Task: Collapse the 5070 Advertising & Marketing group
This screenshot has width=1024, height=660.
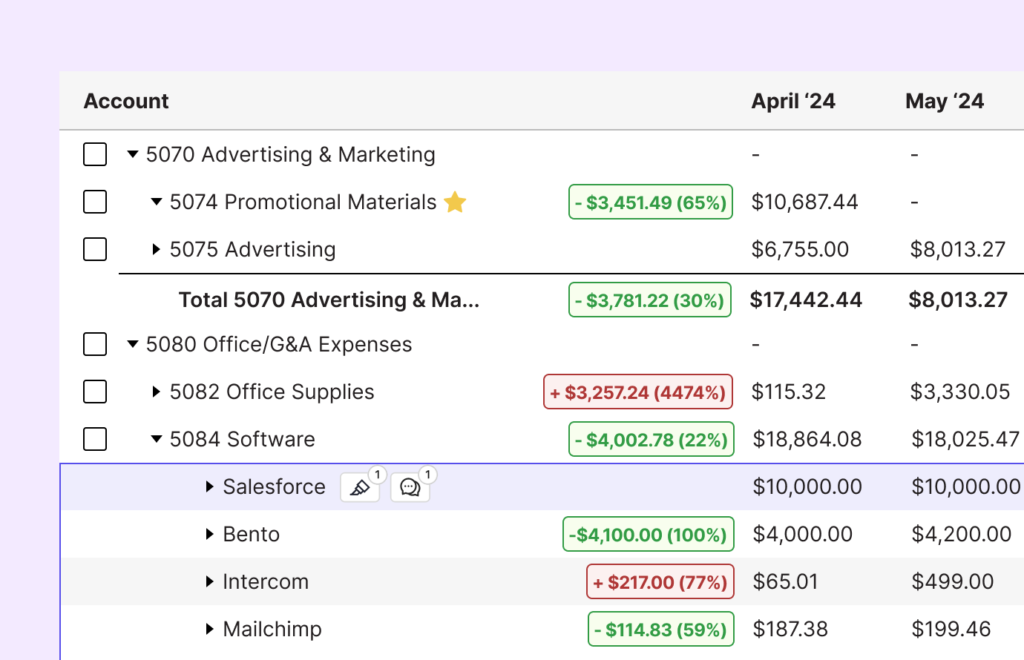Action: coord(132,155)
